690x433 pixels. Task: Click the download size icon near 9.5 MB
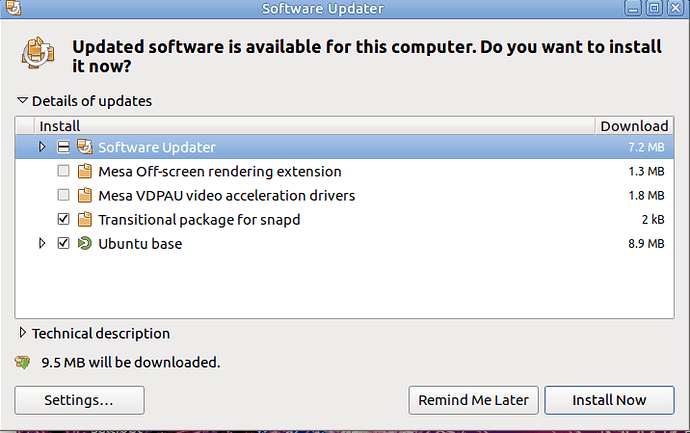pyautogui.click(x=22, y=362)
